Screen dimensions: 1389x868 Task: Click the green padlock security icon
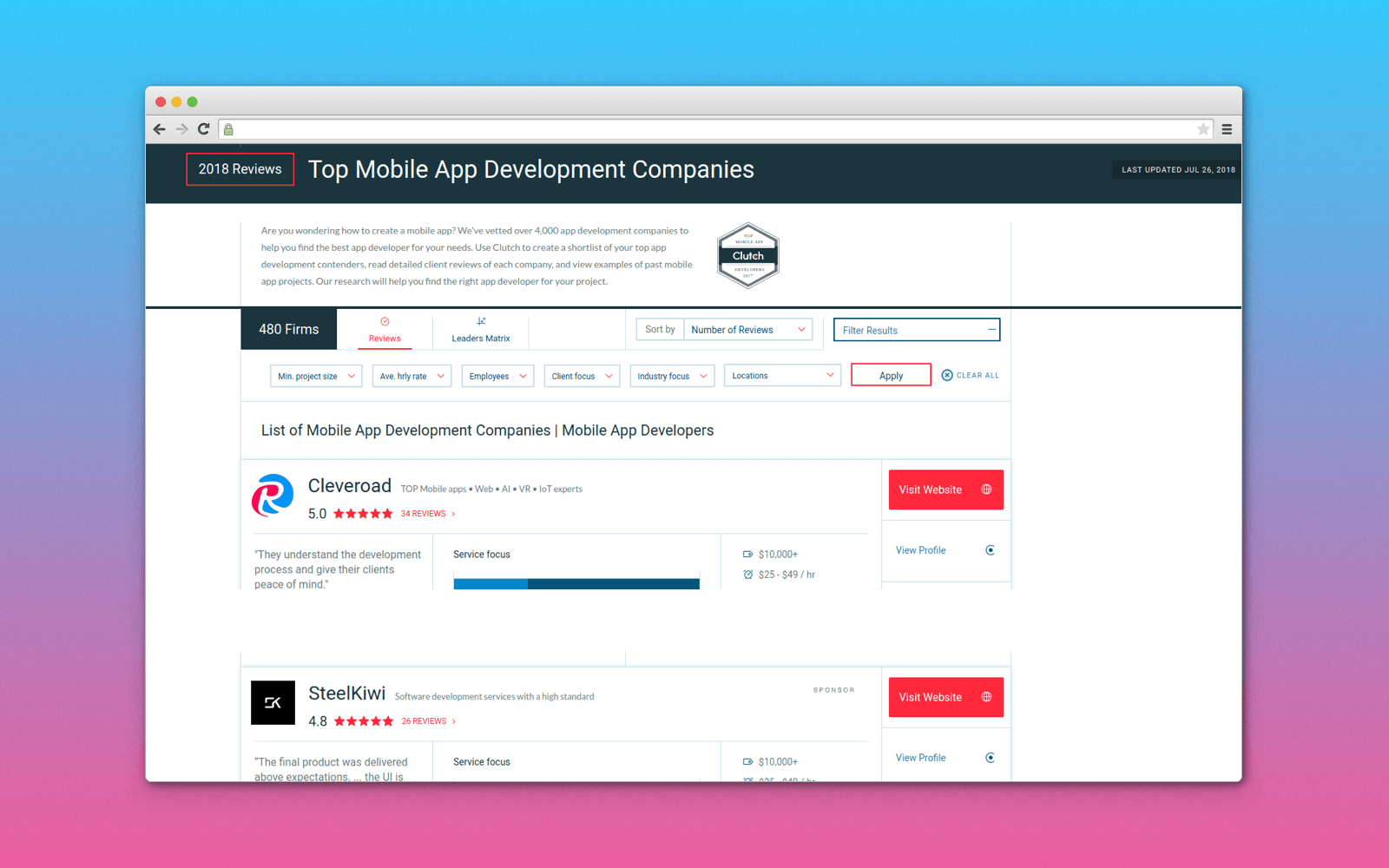click(x=228, y=129)
